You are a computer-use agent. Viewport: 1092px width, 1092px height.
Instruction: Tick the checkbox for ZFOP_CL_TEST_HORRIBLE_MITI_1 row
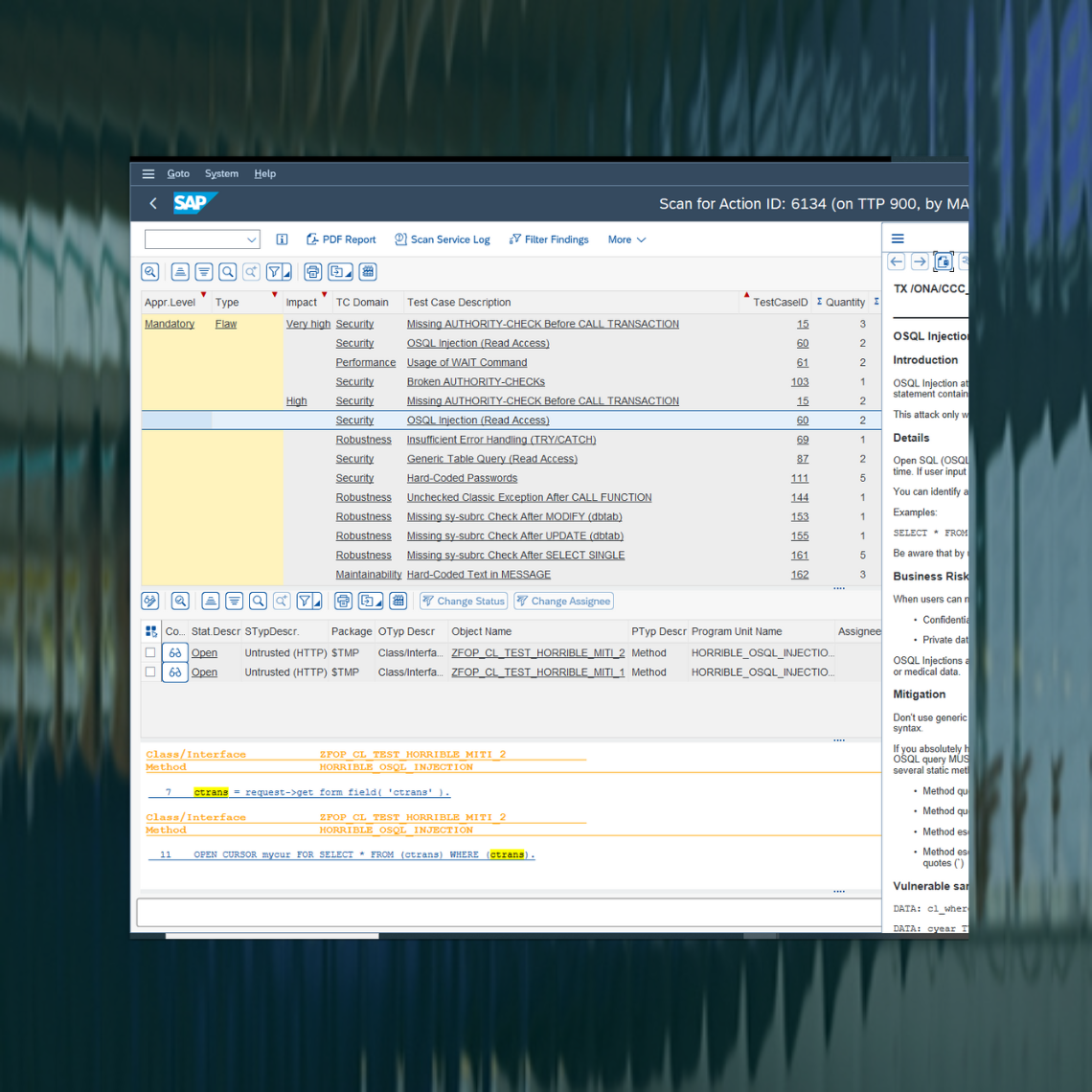[150, 672]
